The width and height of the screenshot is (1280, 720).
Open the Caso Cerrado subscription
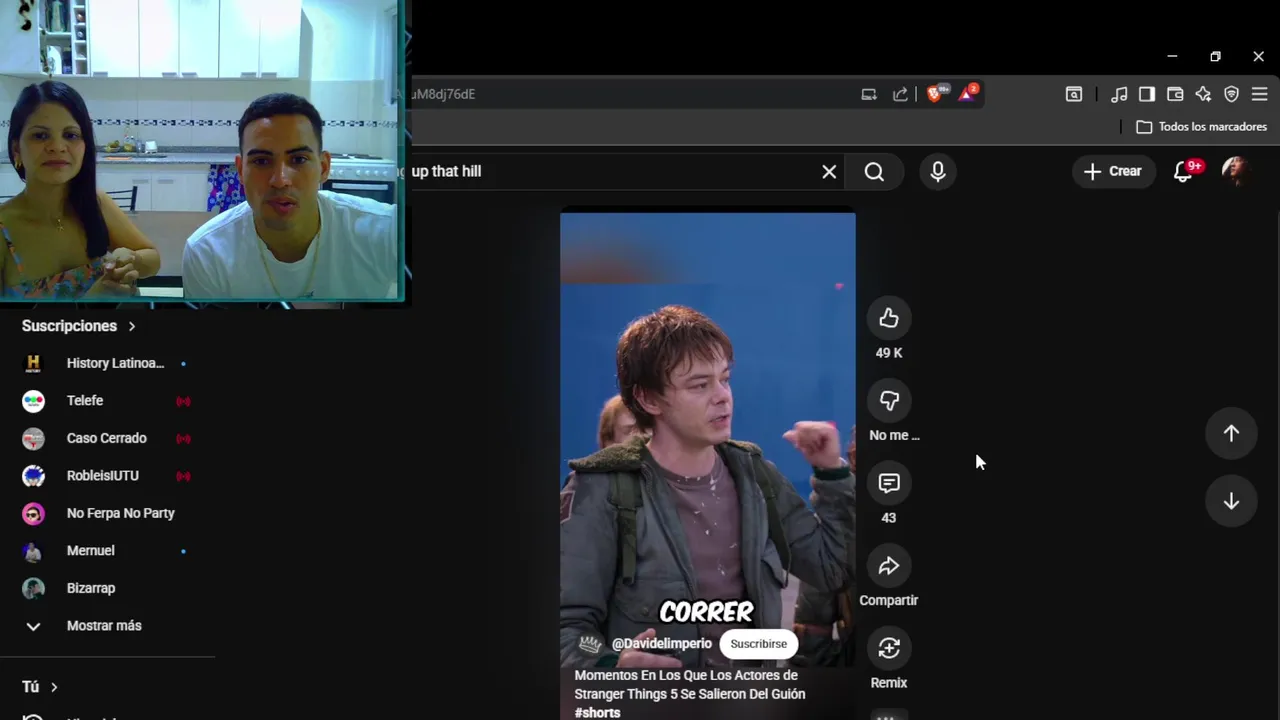pos(107,438)
